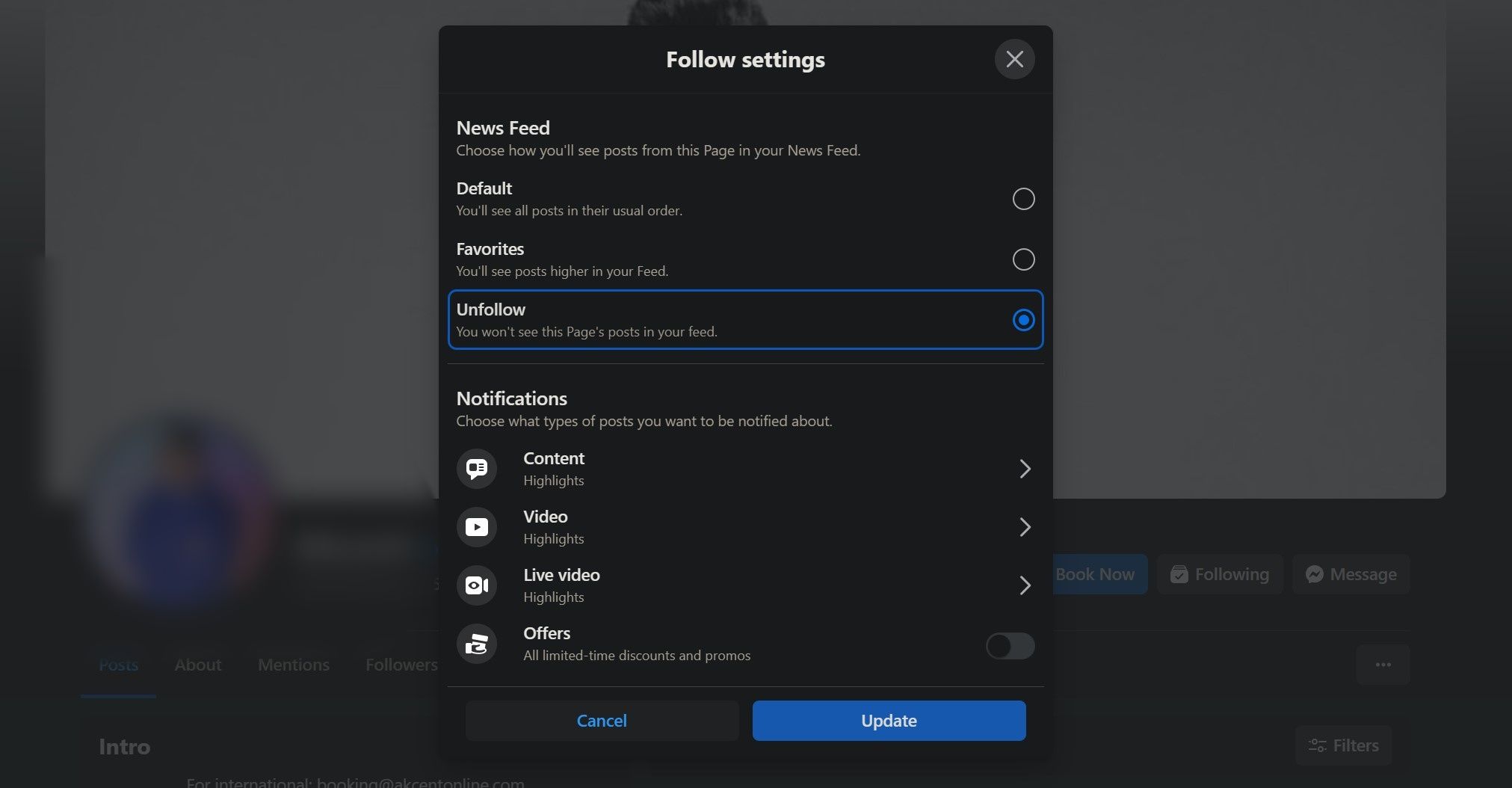Screen dimensions: 1512x788
Task: Select the Favorites news feed option
Action: [1023, 259]
